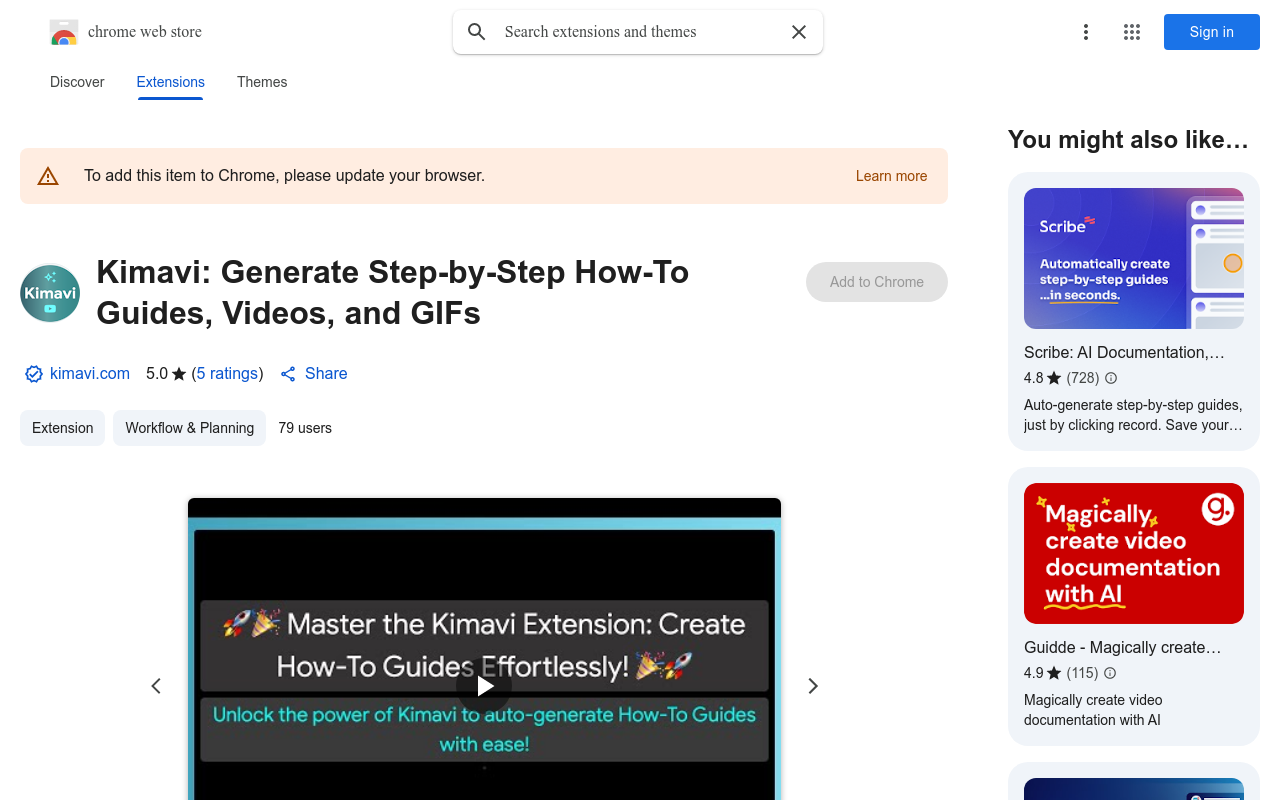Click the verified publisher badge icon
This screenshot has width=1280, height=800.
(34, 374)
